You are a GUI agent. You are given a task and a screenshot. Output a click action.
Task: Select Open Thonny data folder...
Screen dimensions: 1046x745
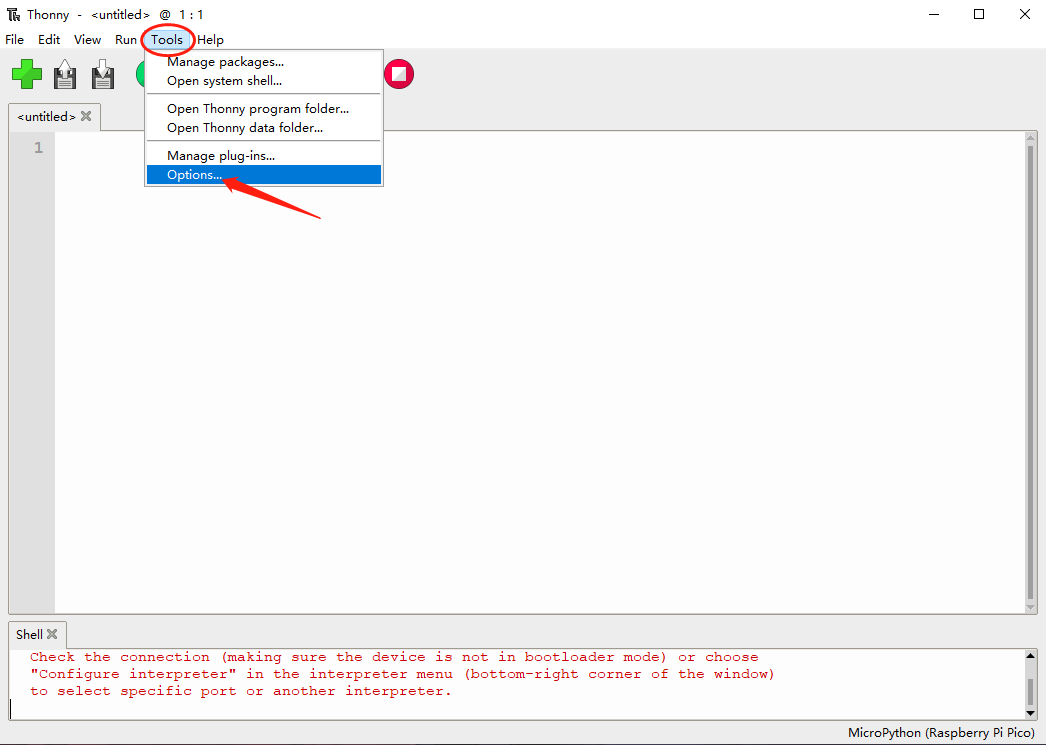pos(264,128)
